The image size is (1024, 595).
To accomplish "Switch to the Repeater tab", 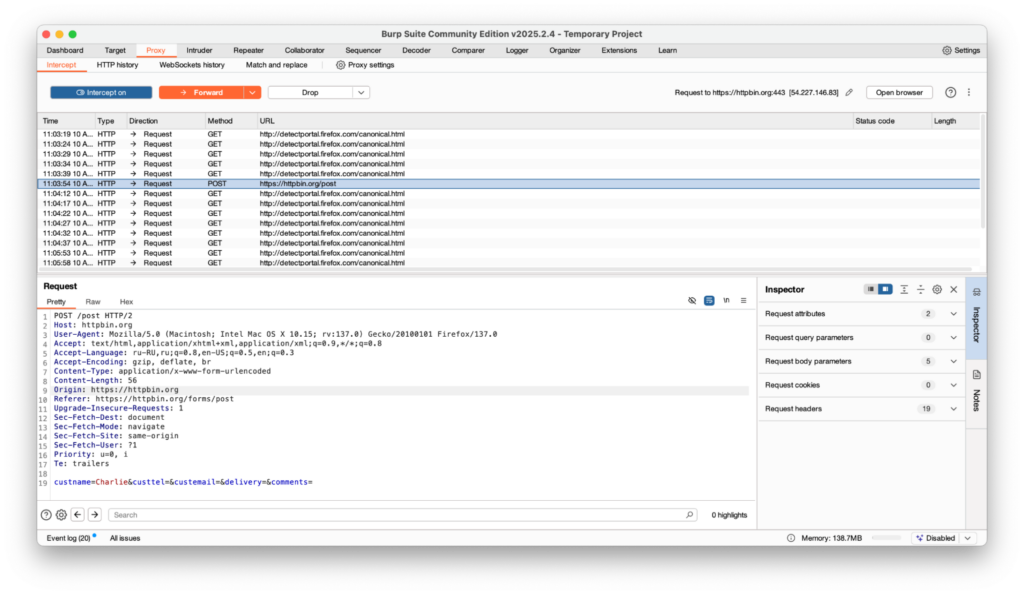I will [248, 50].
